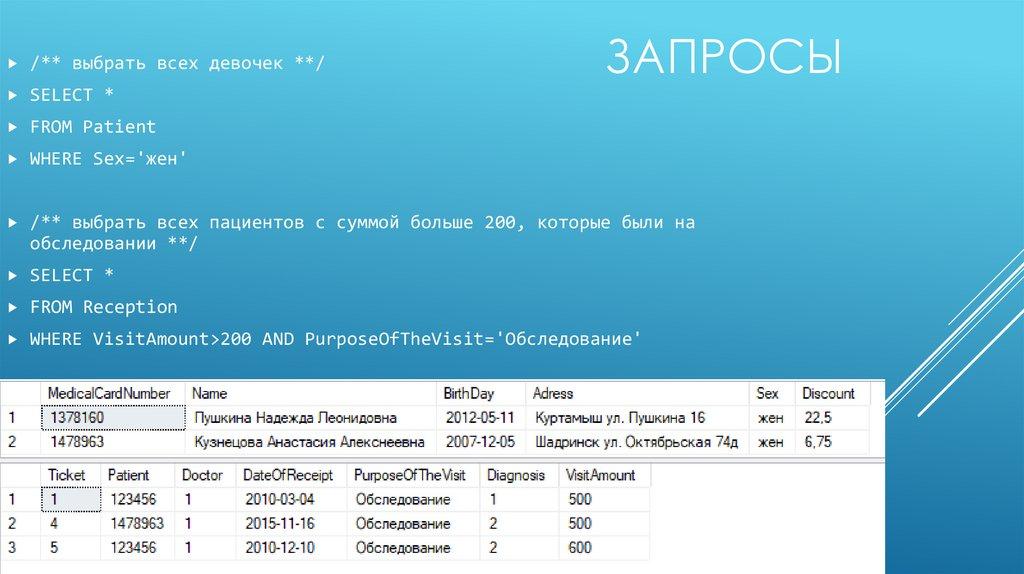This screenshot has width=1024, height=574.
Task: Click the VisitAmount cell showing 600
Action: pos(580,547)
